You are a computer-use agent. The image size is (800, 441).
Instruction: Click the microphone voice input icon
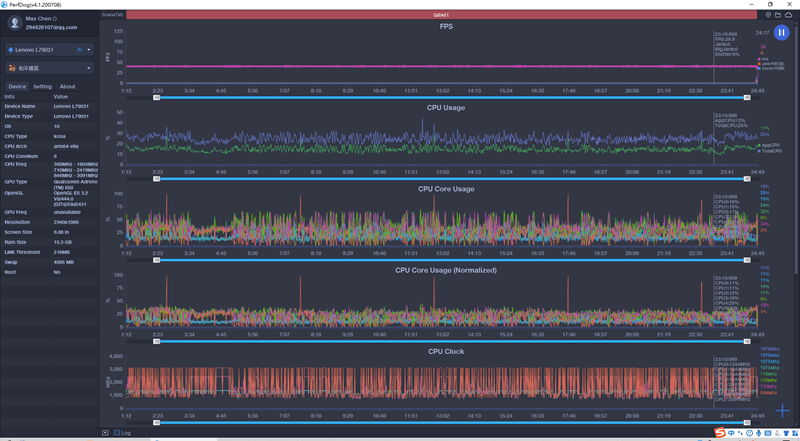(x=759, y=433)
